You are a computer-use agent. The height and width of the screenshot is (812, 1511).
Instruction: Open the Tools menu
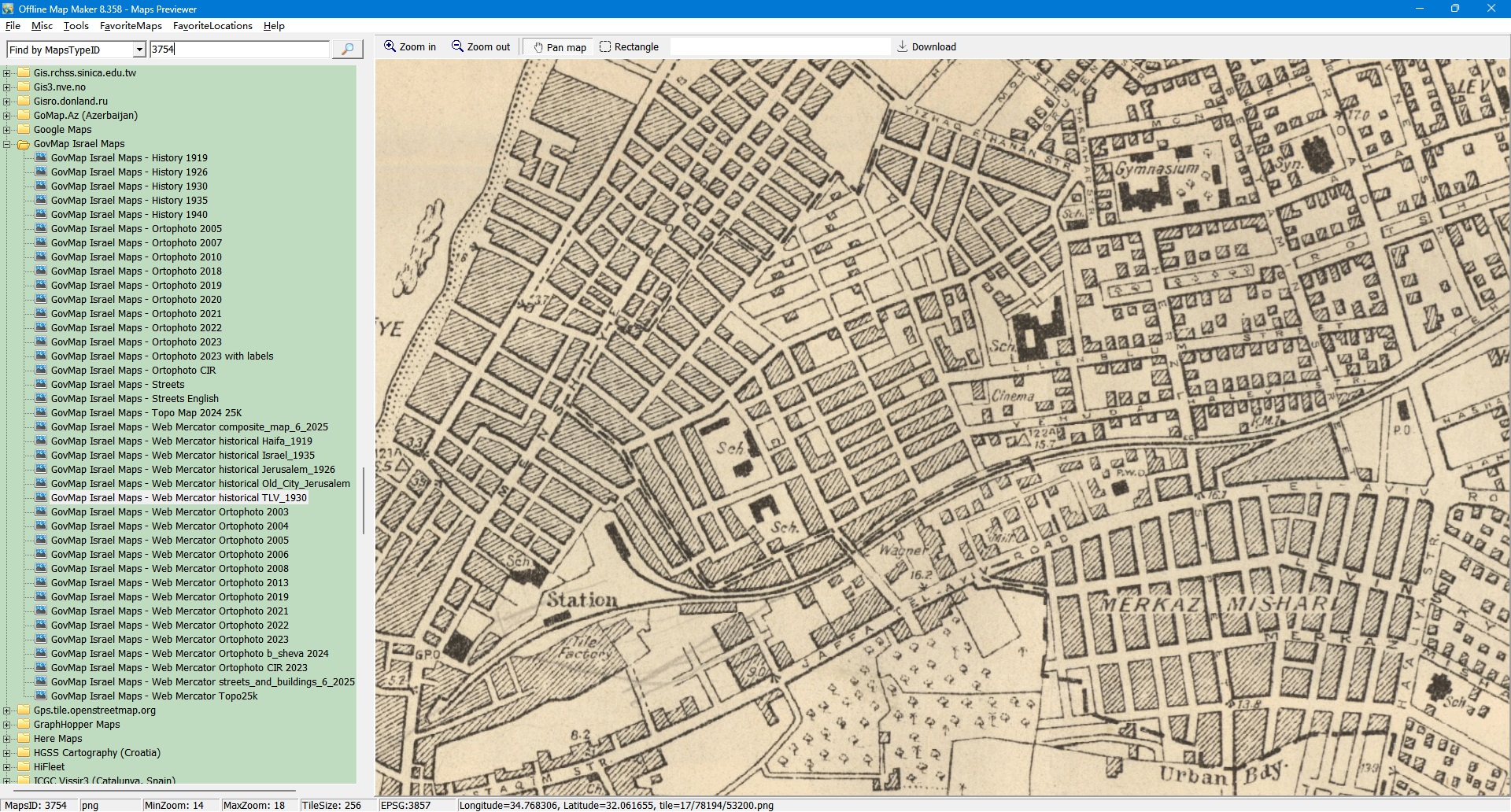[76, 26]
